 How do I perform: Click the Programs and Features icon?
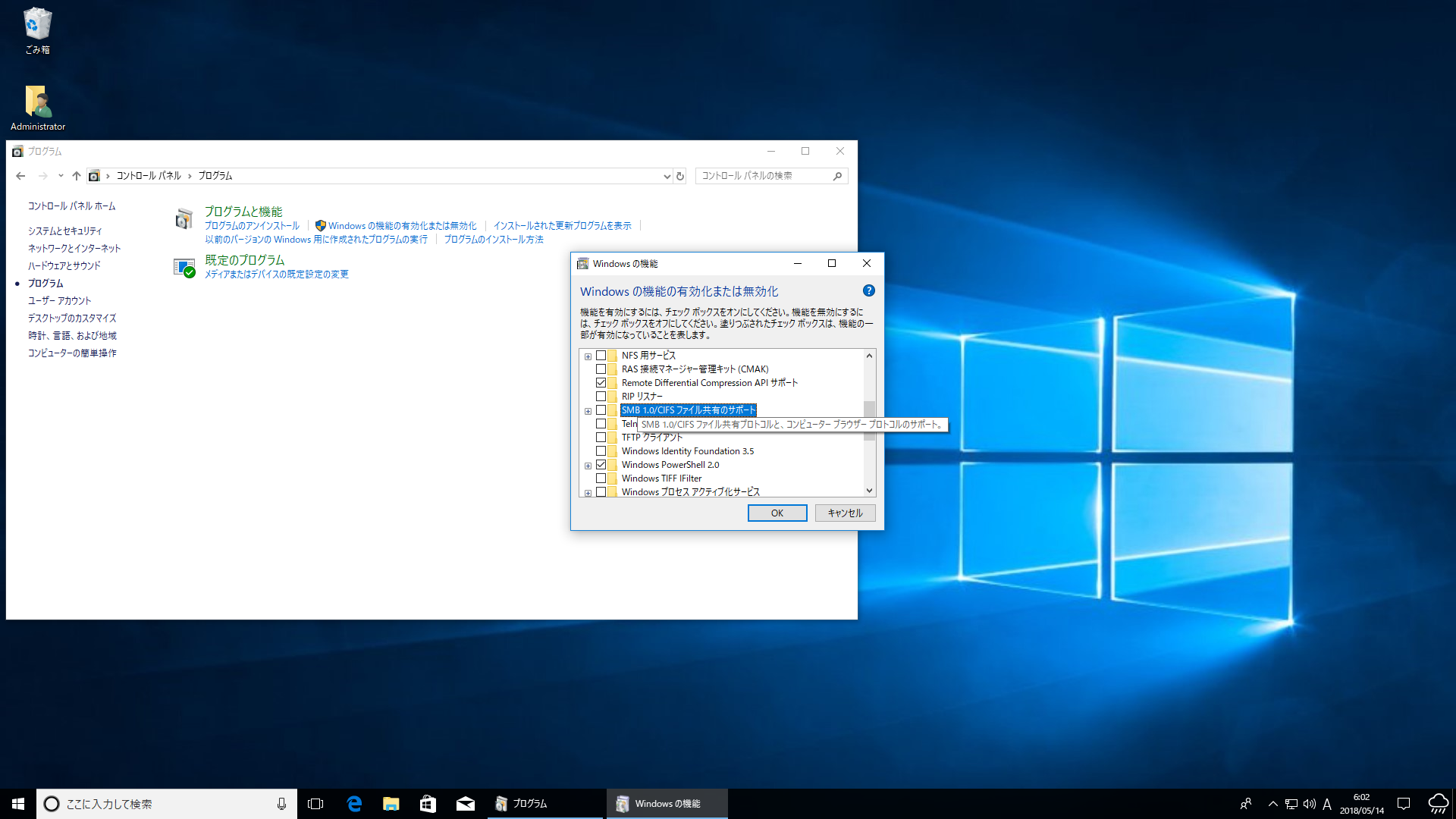click(184, 219)
